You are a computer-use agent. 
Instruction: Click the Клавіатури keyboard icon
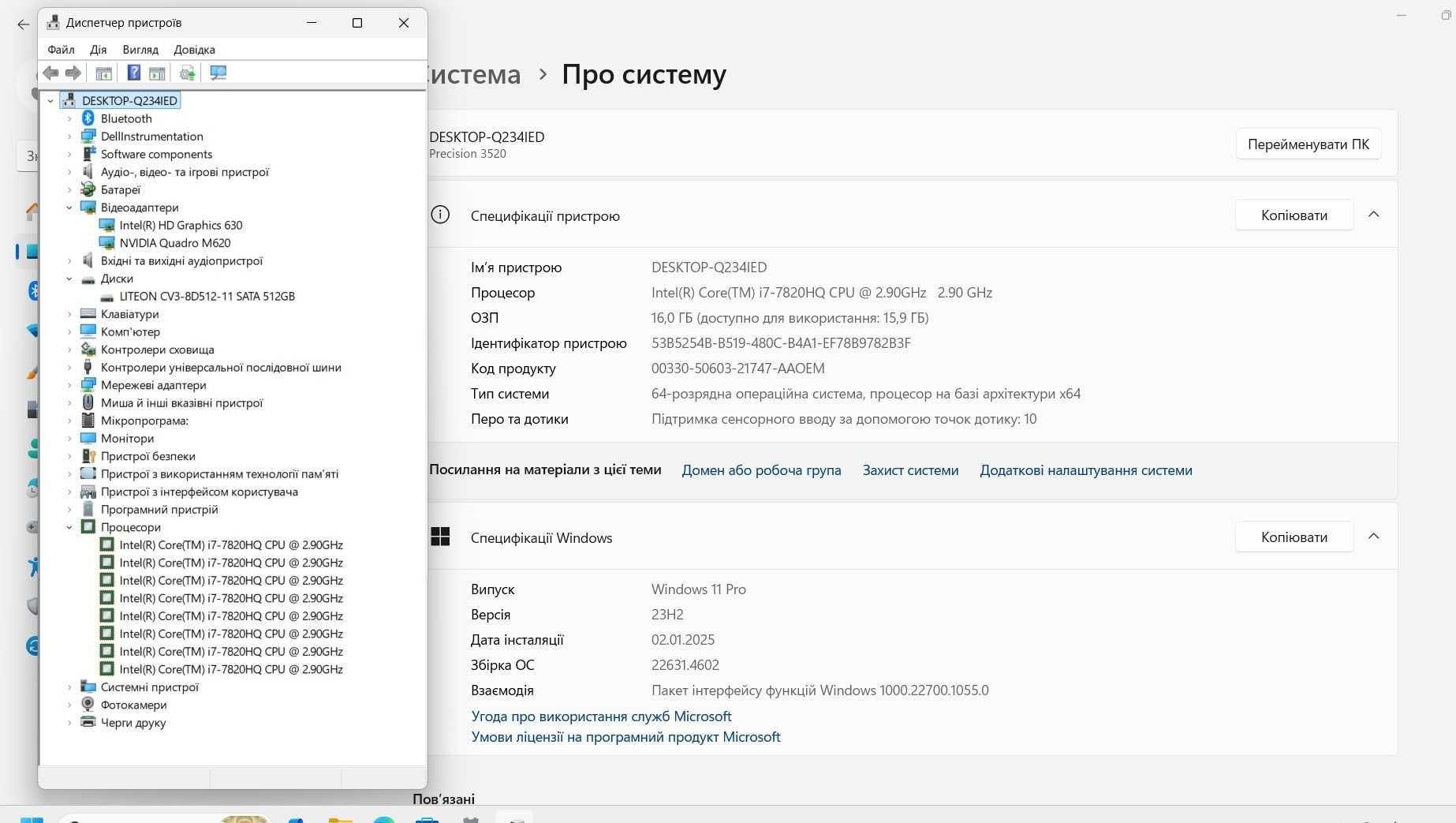[88, 314]
